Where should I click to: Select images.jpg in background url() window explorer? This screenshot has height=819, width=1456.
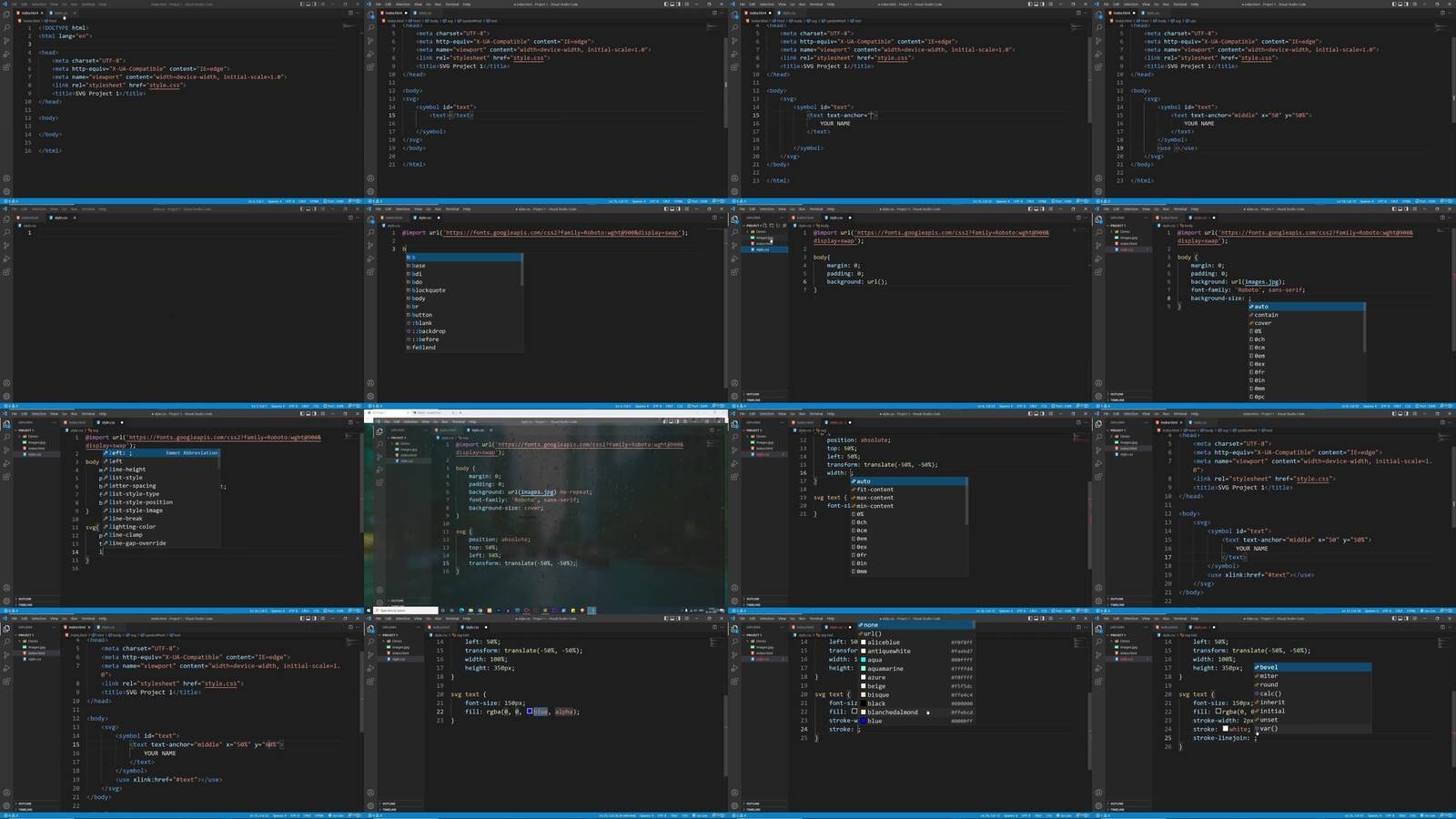764,238
